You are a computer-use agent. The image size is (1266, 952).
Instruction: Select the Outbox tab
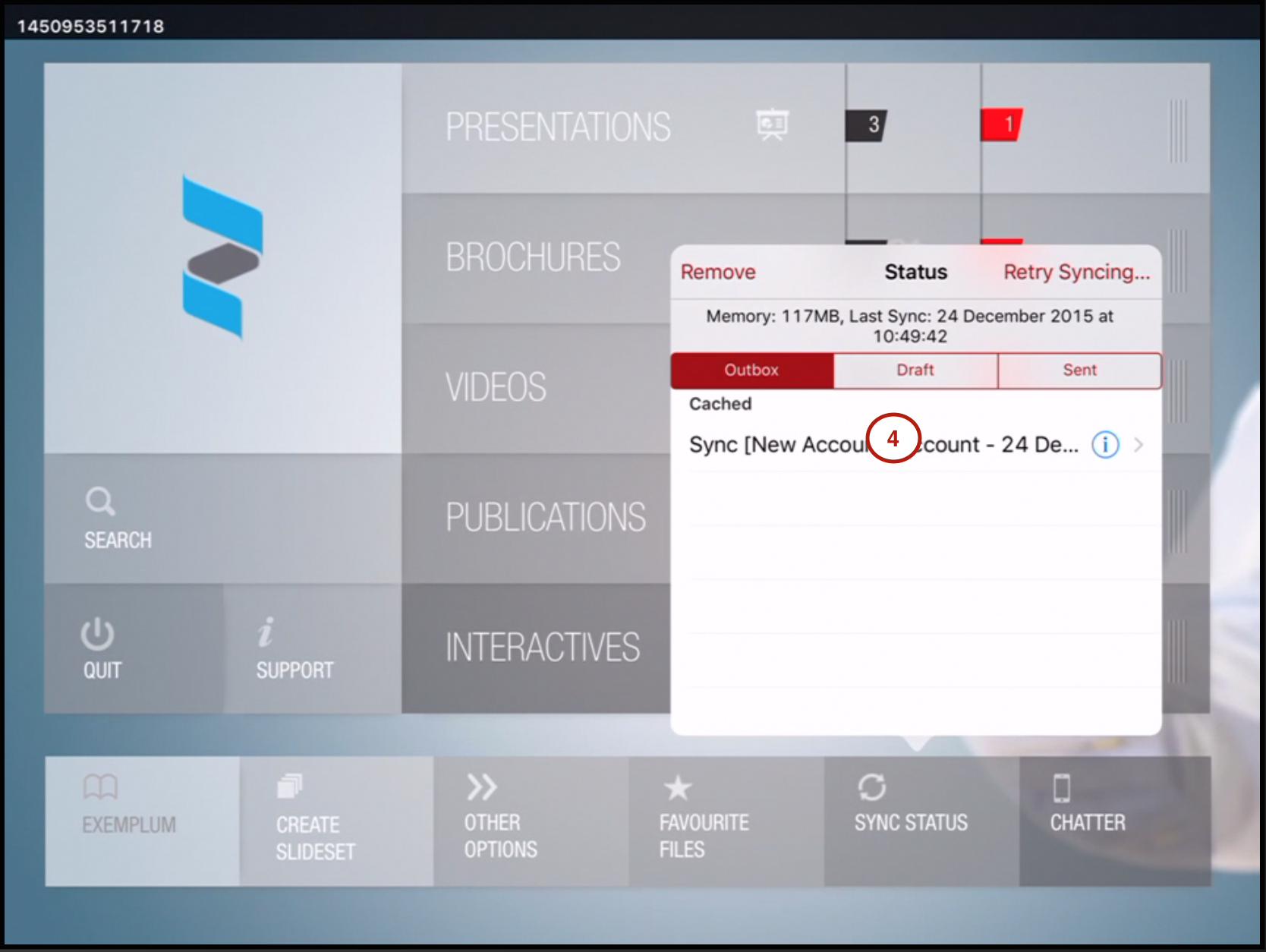point(751,370)
